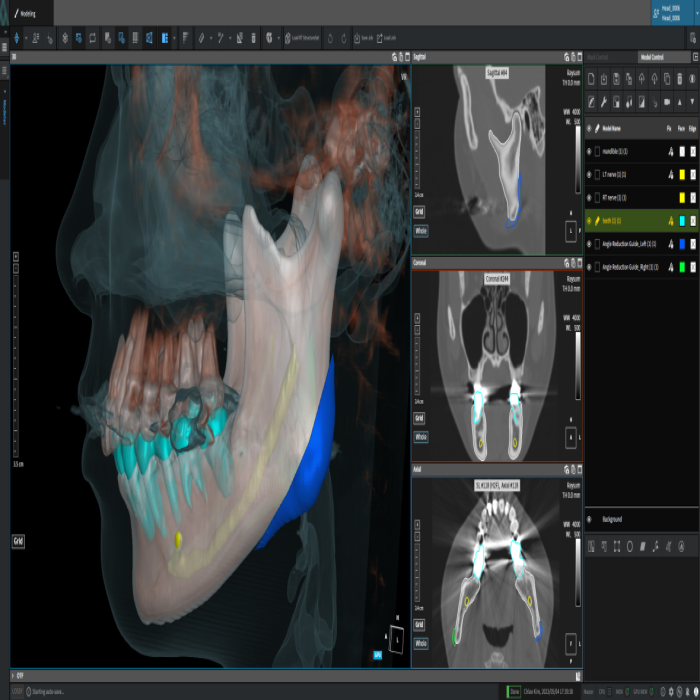Open dropdown arrow beside the move tool

coord(26,38)
